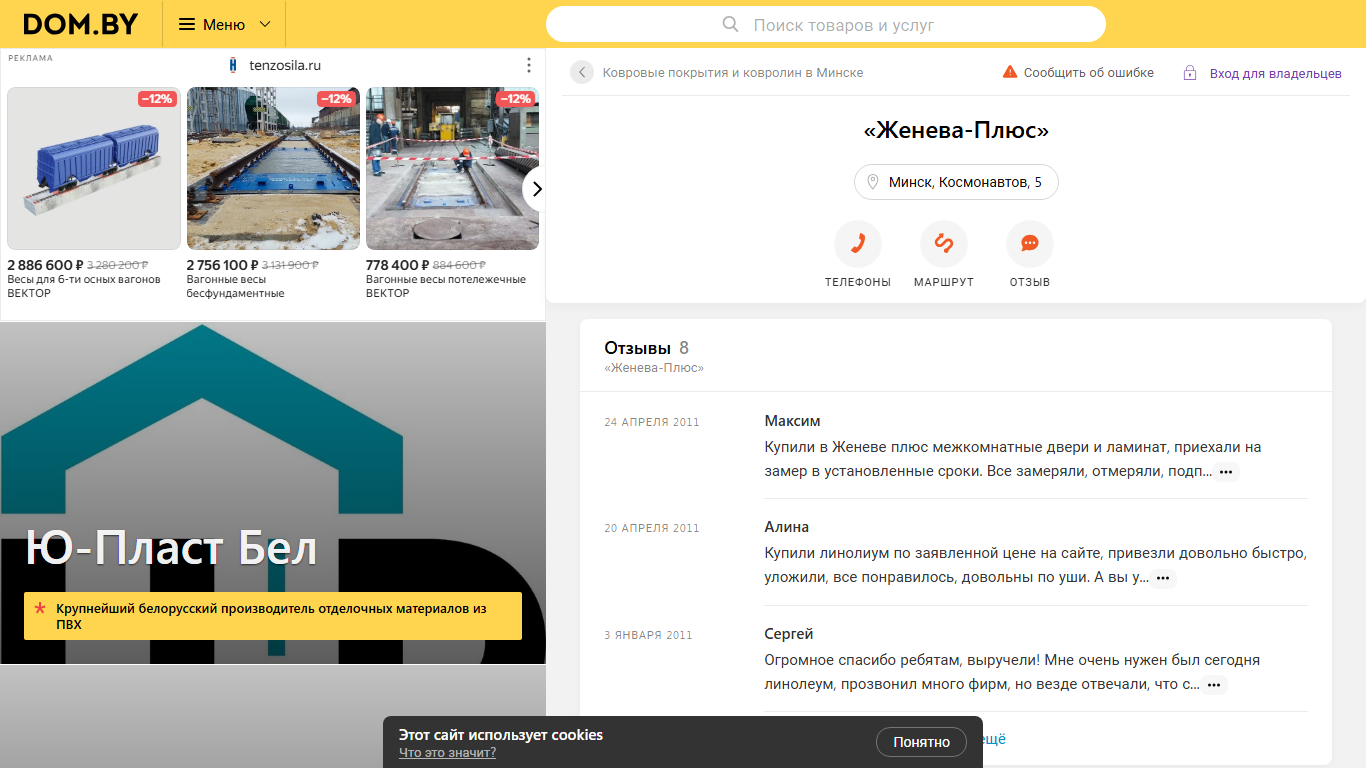Expand Сергей's review with ellipsis
Image resolution: width=1366 pixels, height=768 pixels.
1214,685
